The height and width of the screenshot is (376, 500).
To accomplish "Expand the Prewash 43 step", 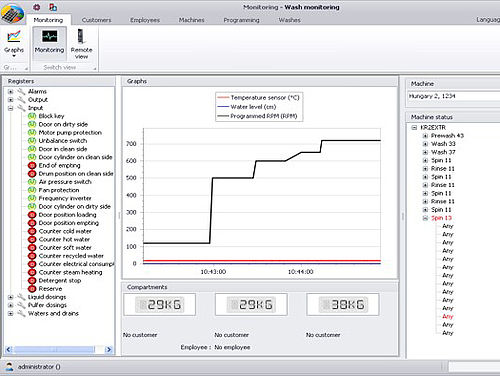I will pyautogui.click(x=425, y=136).
